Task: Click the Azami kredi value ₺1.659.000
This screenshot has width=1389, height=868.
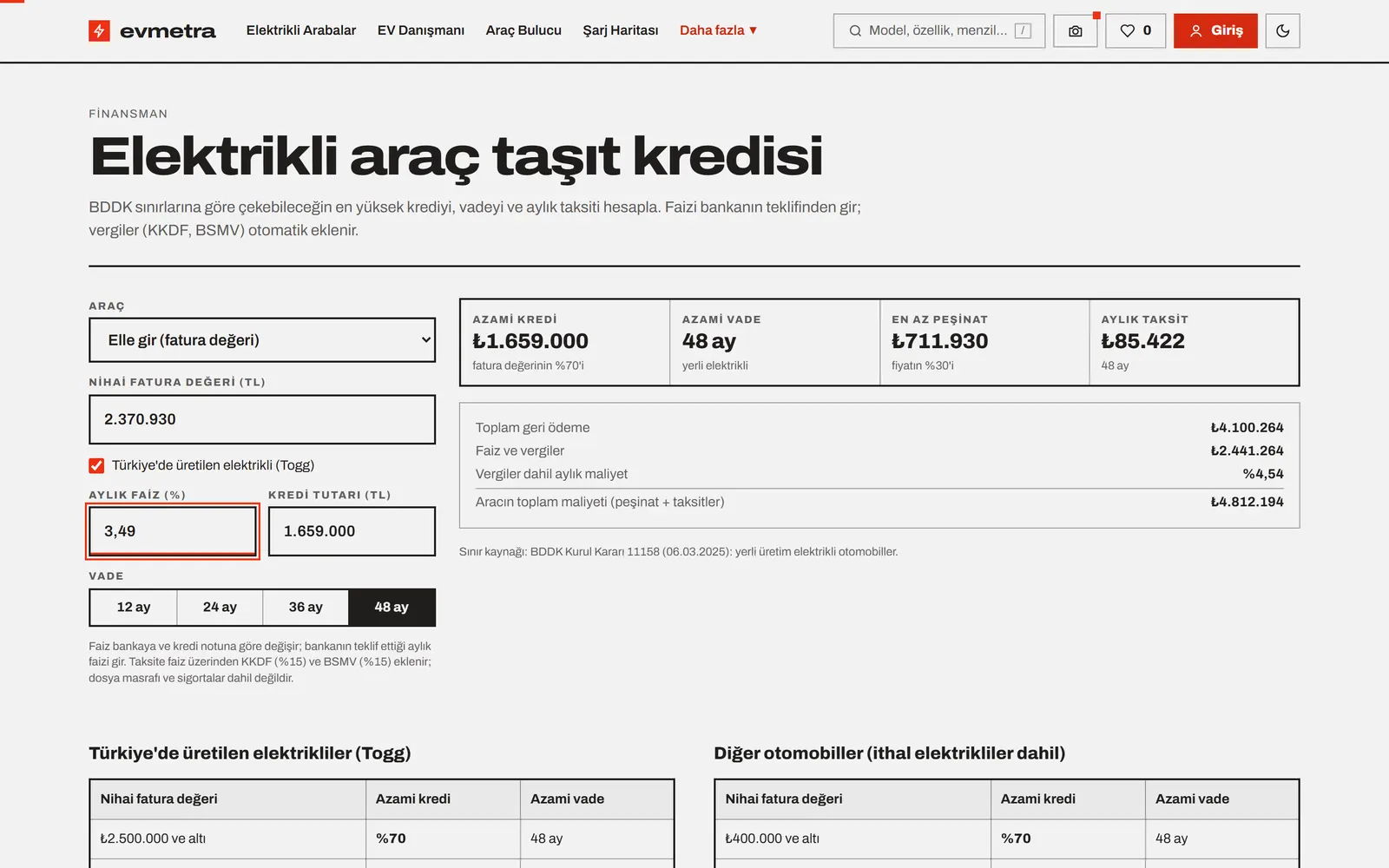Action: [x=530, y=342]
